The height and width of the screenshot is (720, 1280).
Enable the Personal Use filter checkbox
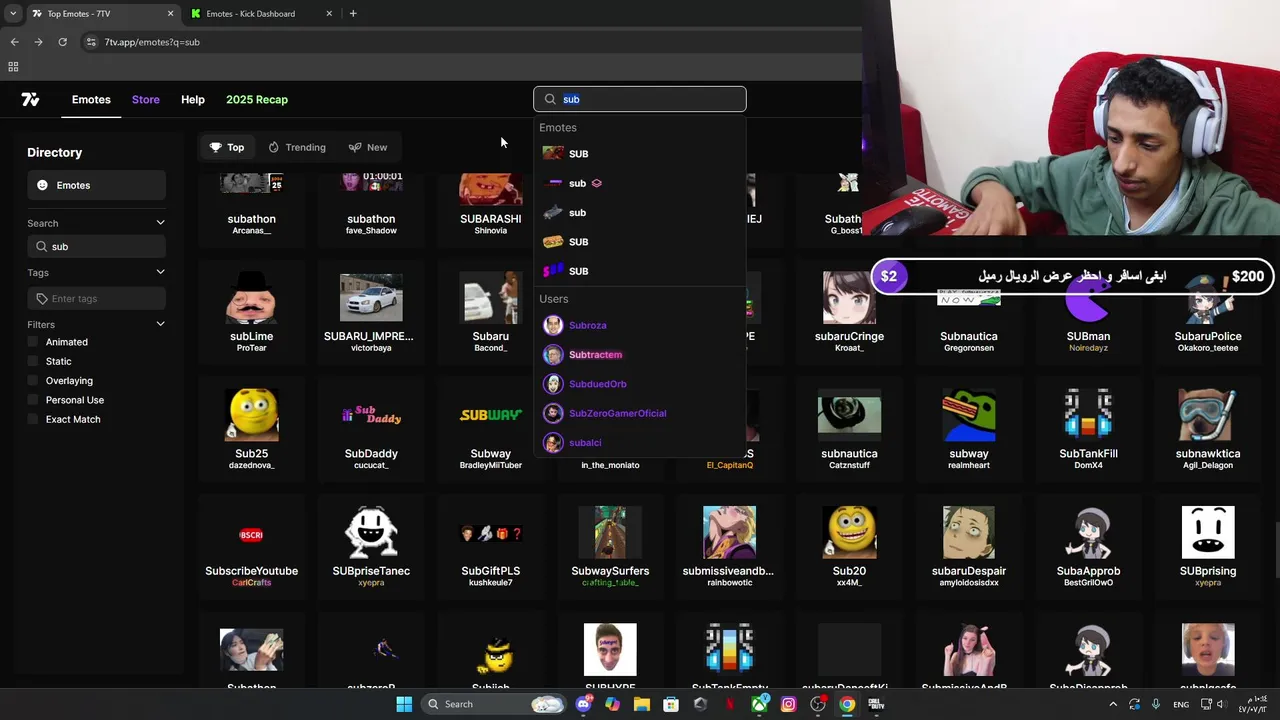33,400
